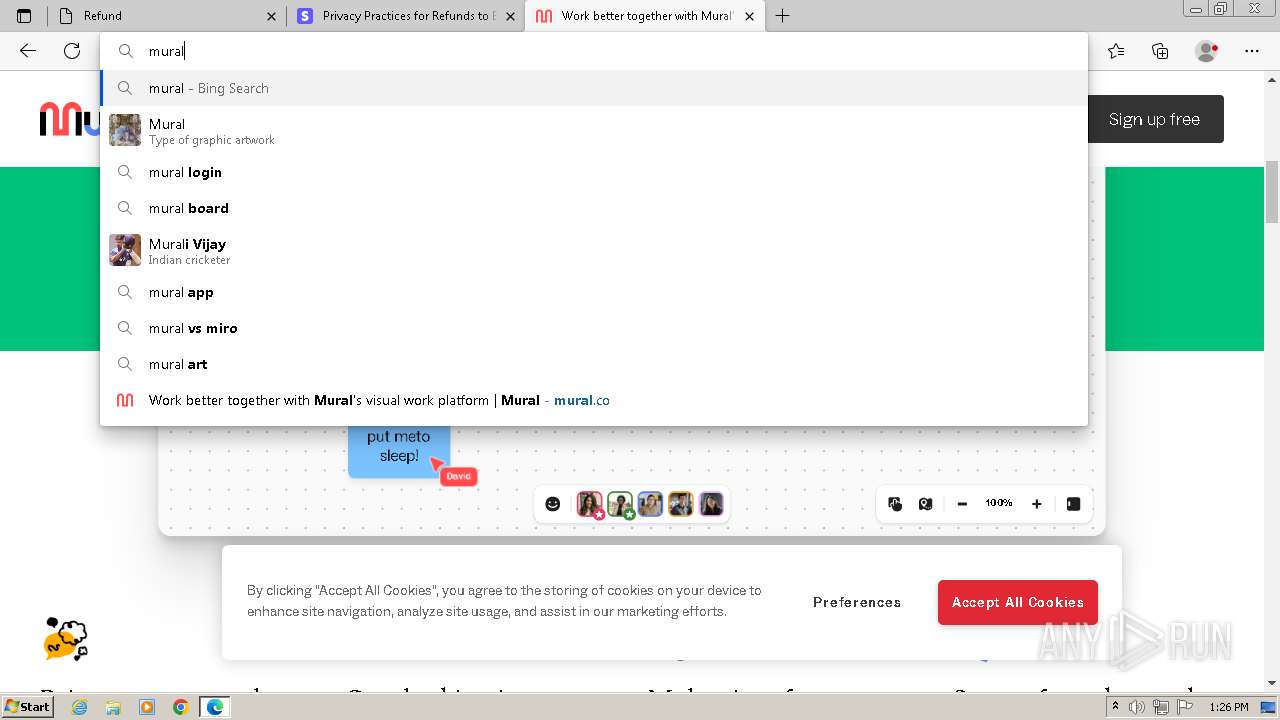Open Chrome from taskbar
The image size is (1280, 720).
(x=181, y=707)
